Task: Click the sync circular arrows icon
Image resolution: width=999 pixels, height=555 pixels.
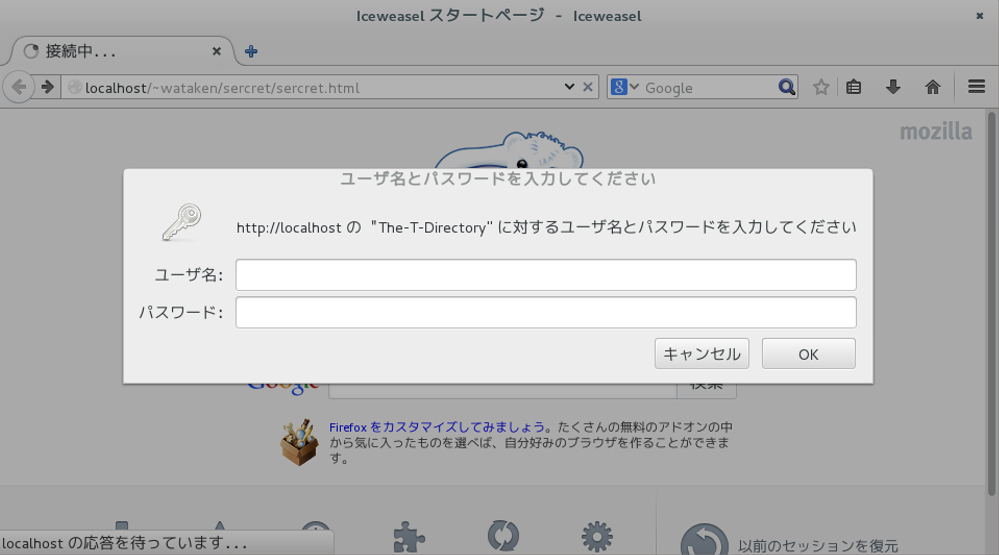Action: point(503,536)
